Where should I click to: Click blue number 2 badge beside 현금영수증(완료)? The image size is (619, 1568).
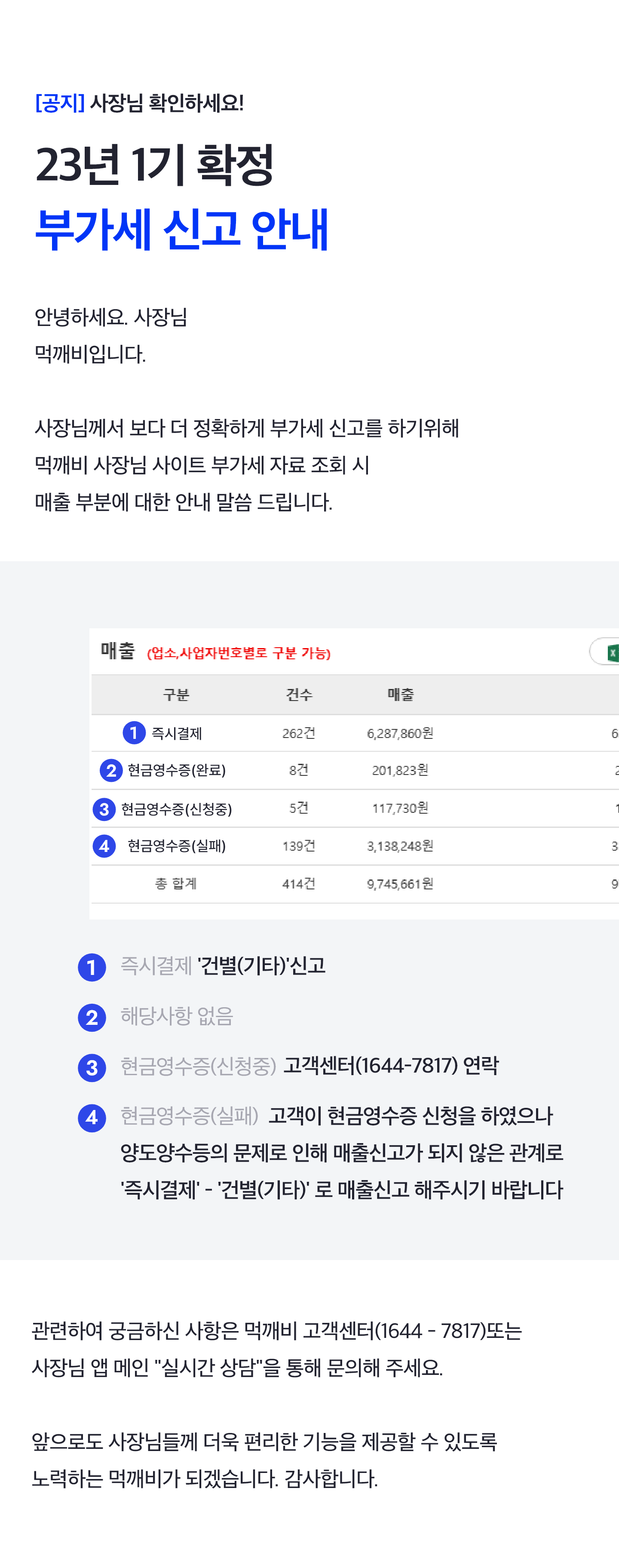click(x=111, y=771)
